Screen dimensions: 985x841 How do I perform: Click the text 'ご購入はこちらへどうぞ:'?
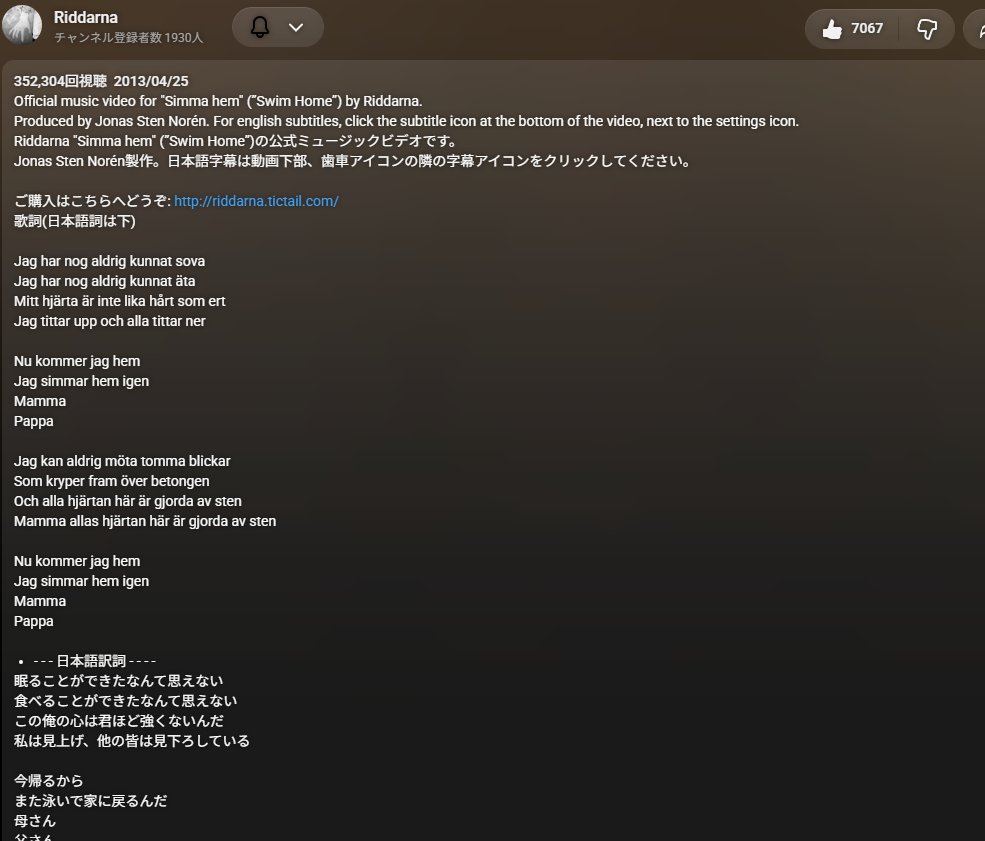(92, 201)
